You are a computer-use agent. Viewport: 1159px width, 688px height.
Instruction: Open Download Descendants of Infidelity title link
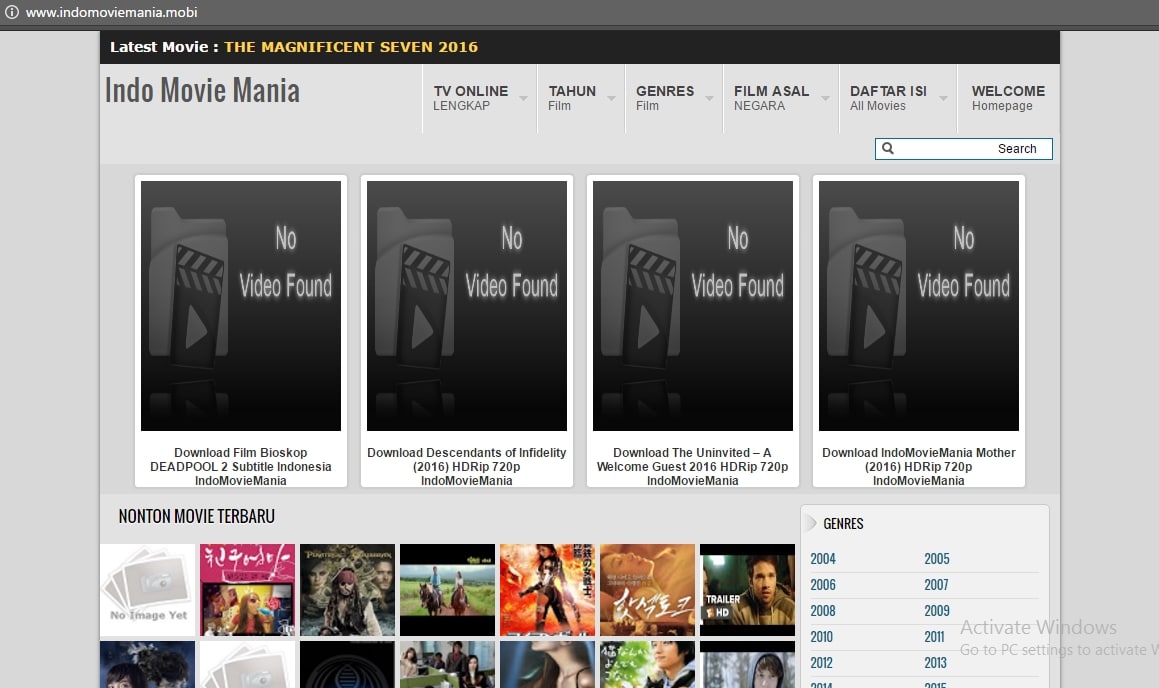(467, 466)
